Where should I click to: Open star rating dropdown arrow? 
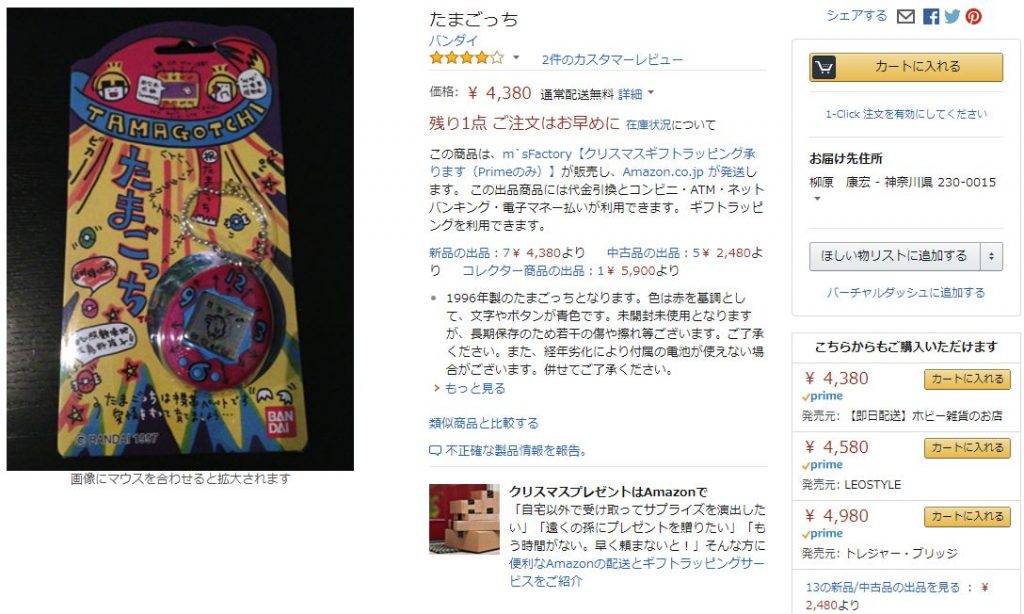tap(516, 57)
